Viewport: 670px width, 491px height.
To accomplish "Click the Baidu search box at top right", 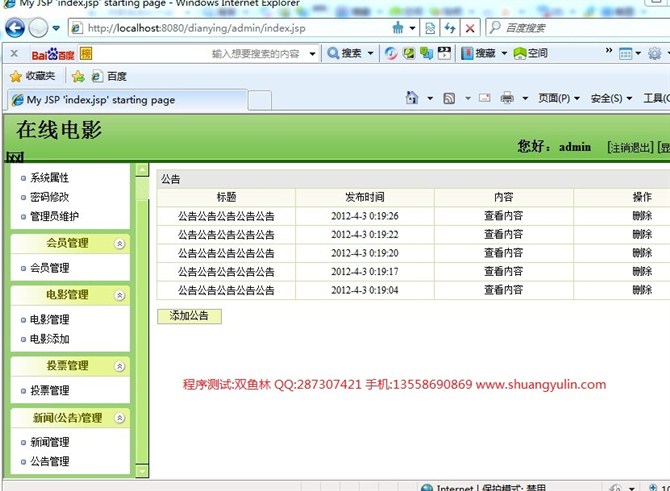I will 578,28.
